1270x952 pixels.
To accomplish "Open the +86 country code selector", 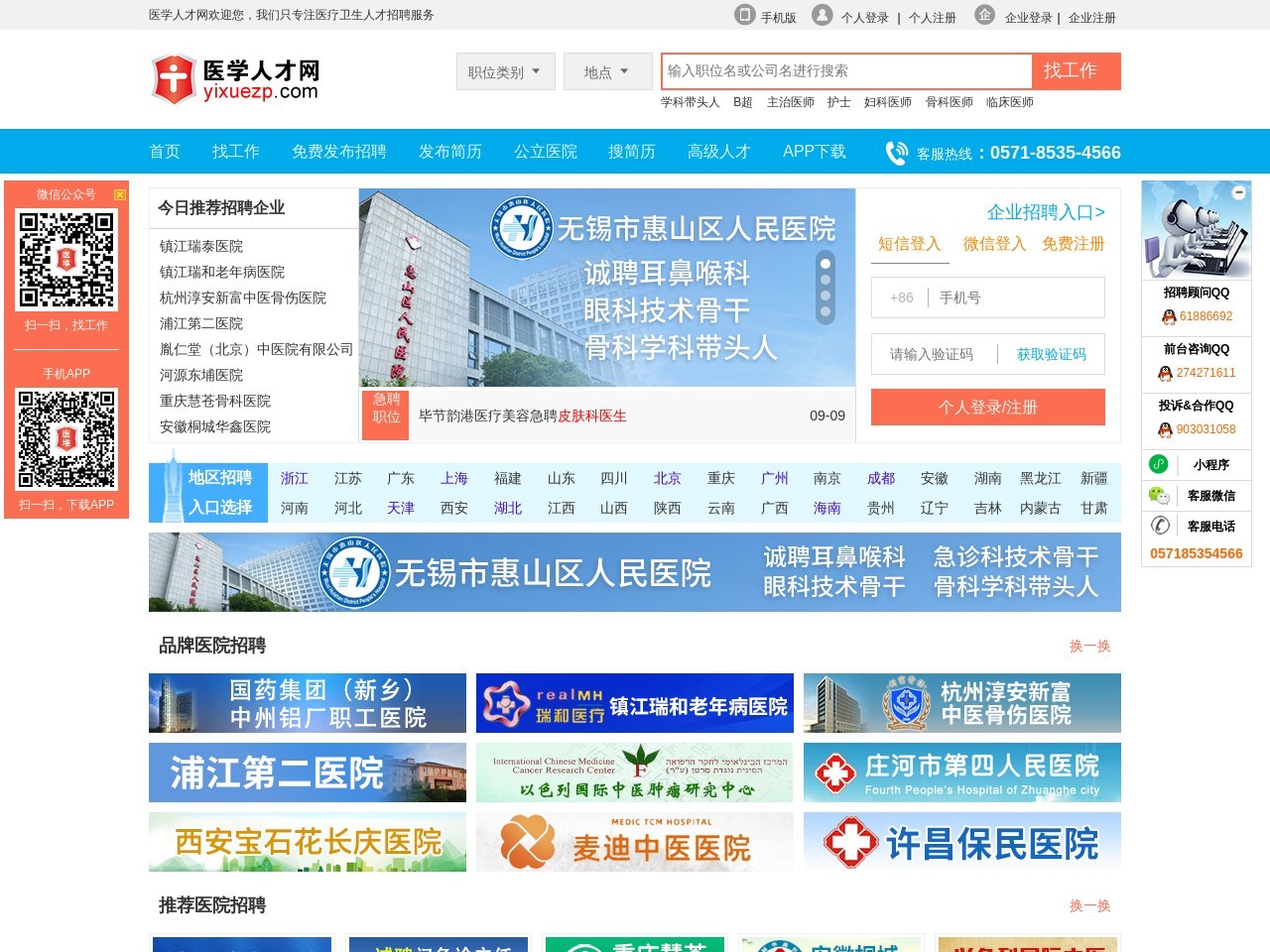I will click(x=901, y=297).
